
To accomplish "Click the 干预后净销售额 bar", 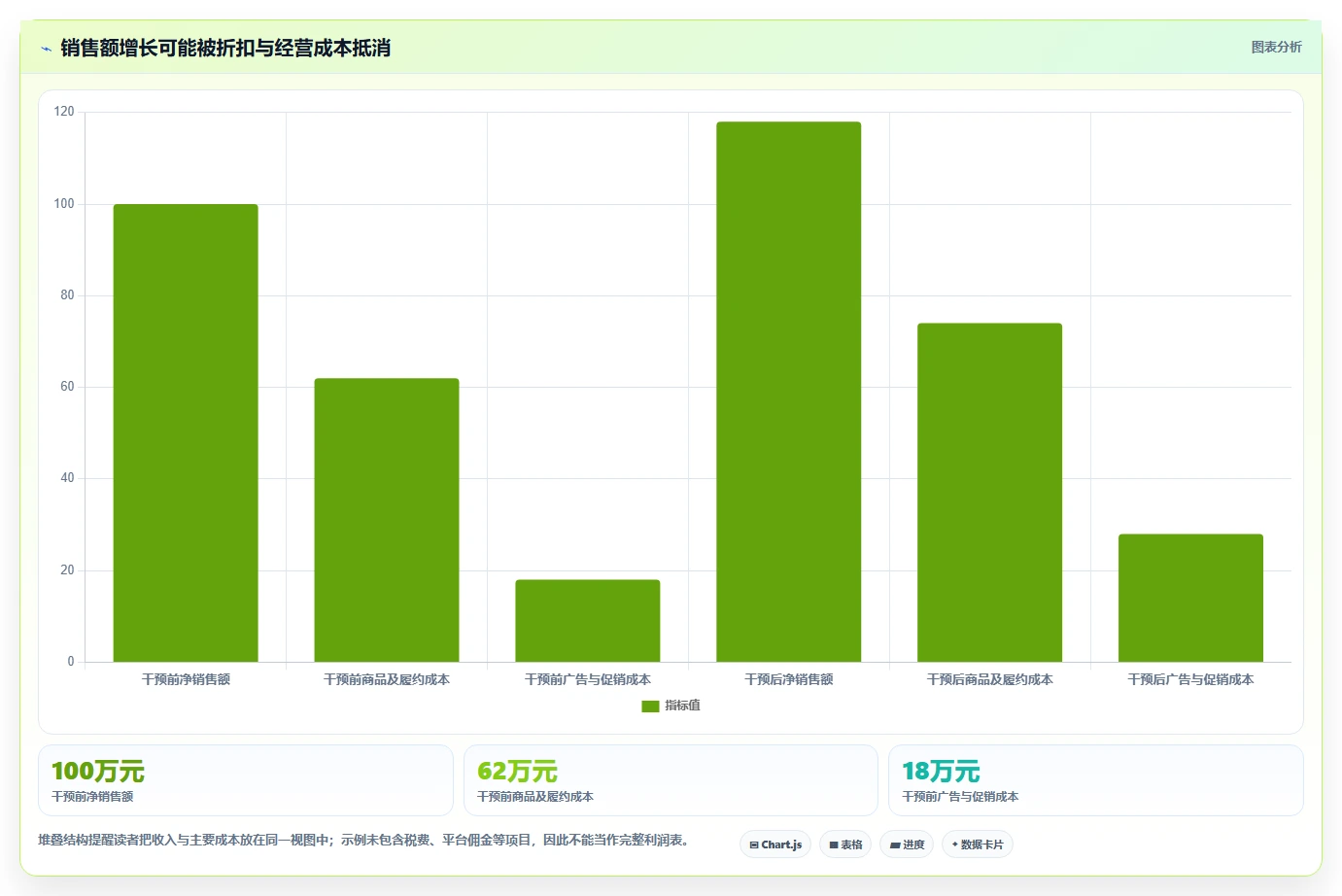I will (x=788, y=392).
